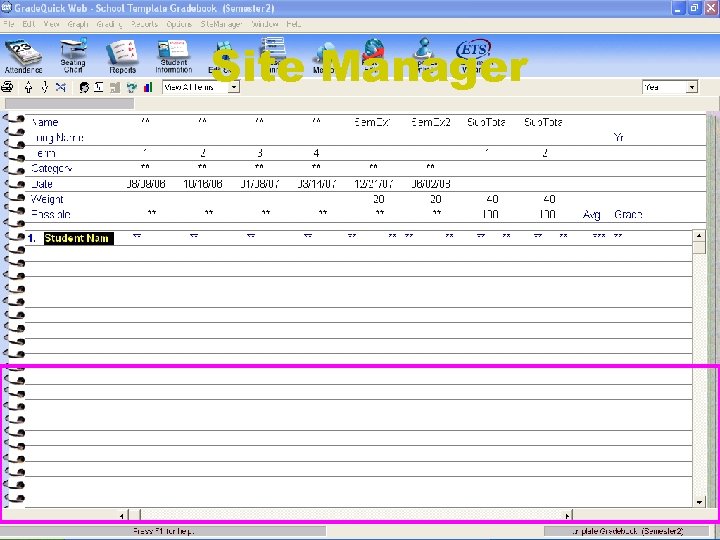Viewport: 720px width, 540px height.
Task: Click the date cell 10/16/06
Action: [x=202, y=184]
